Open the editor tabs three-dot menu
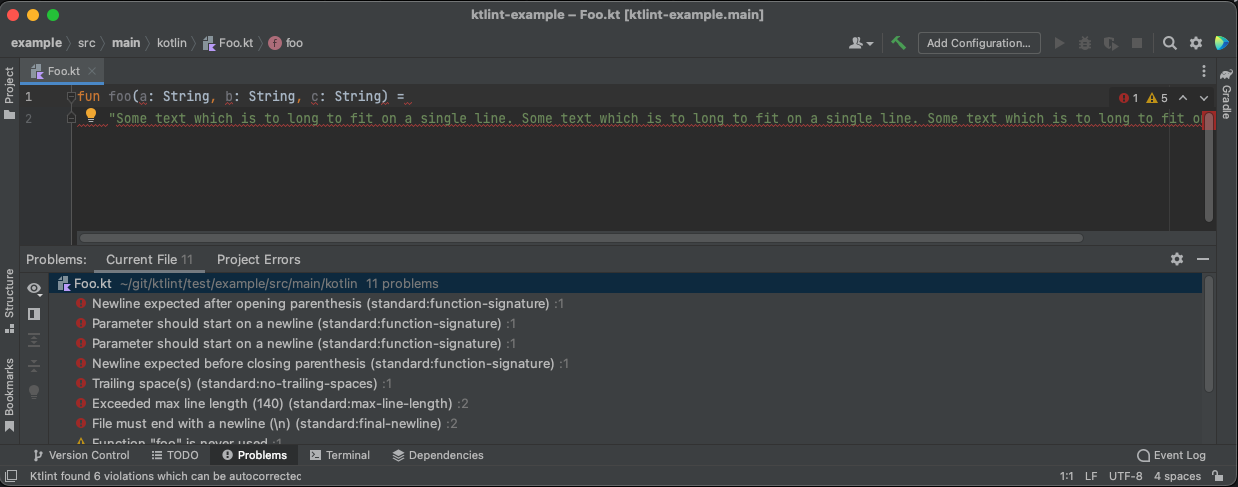 coord(1204,72)
